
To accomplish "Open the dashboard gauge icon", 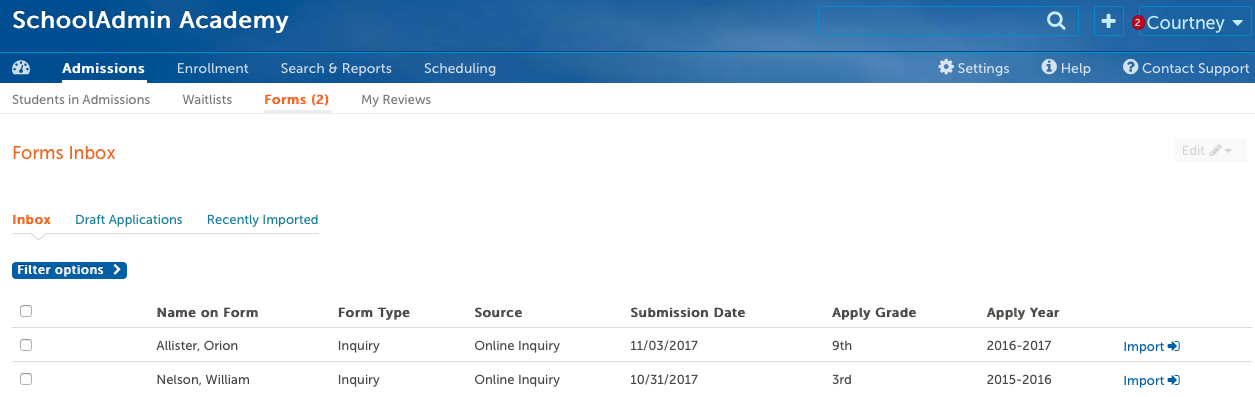I will coord(21,68).
